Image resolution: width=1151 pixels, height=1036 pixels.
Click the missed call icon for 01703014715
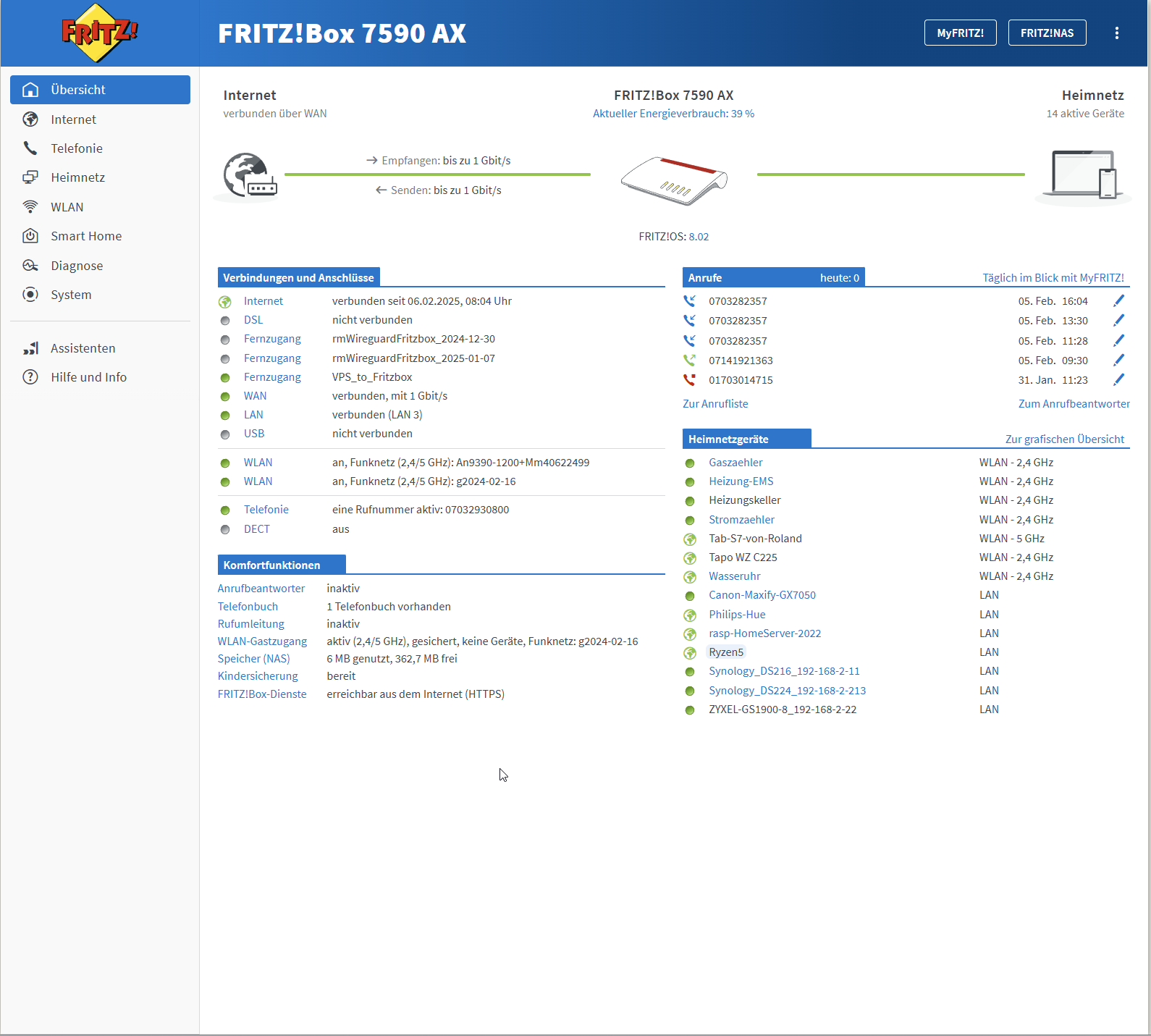point(689,379)
